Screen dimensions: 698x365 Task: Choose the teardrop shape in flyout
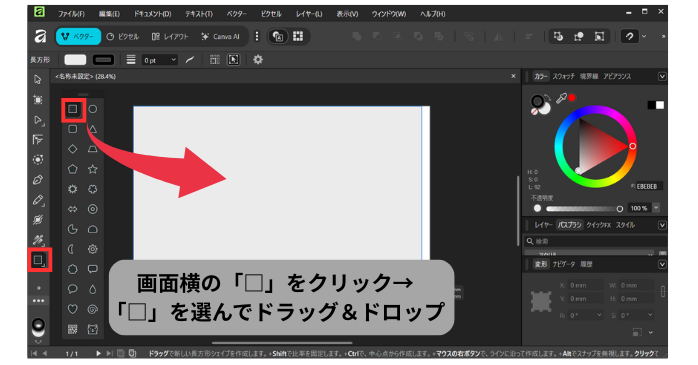[x=93, y=289]
